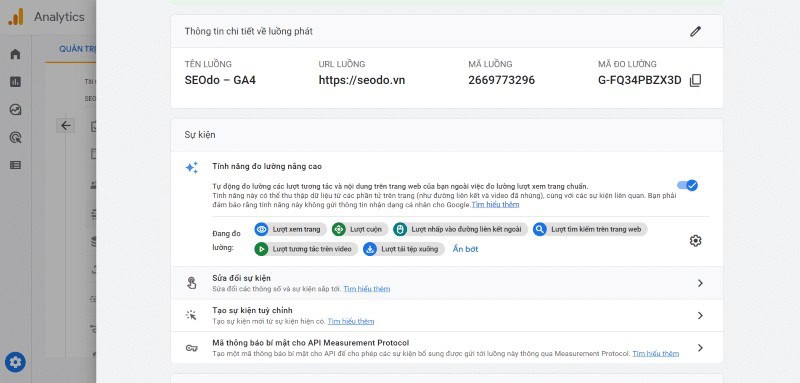Viewport: 800px width, 383px height.
Task: Click the Tính năng đo lường nâng cao heading
Action: 267,166
